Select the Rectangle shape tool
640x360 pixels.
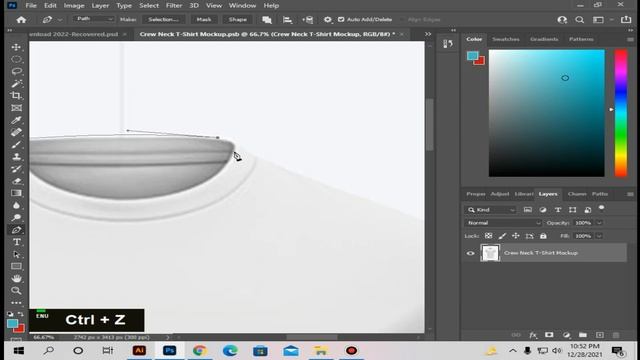coord(16,267)
